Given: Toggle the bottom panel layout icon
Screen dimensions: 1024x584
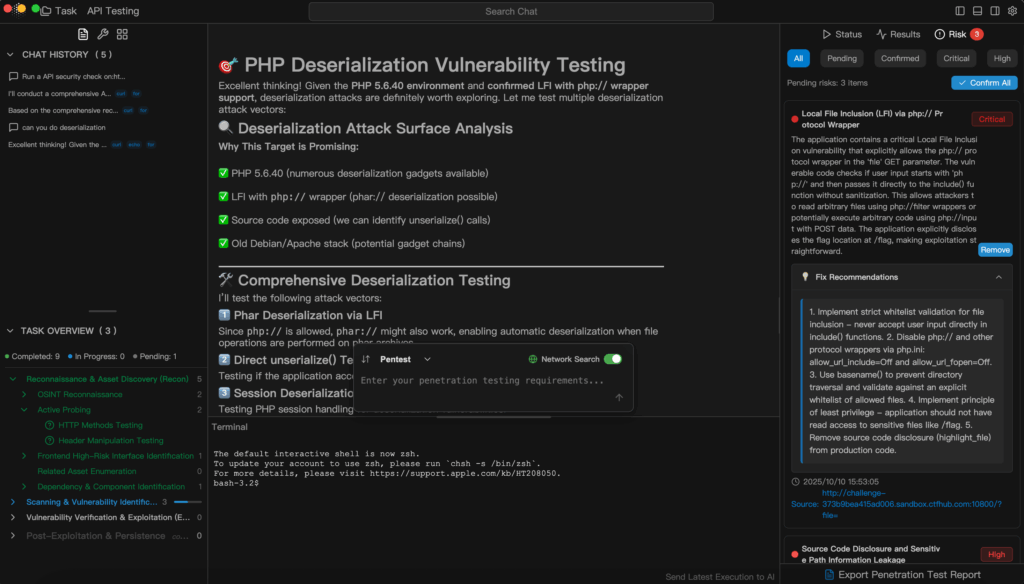Looking at the screenshot, I should click(x=978, y=11).
